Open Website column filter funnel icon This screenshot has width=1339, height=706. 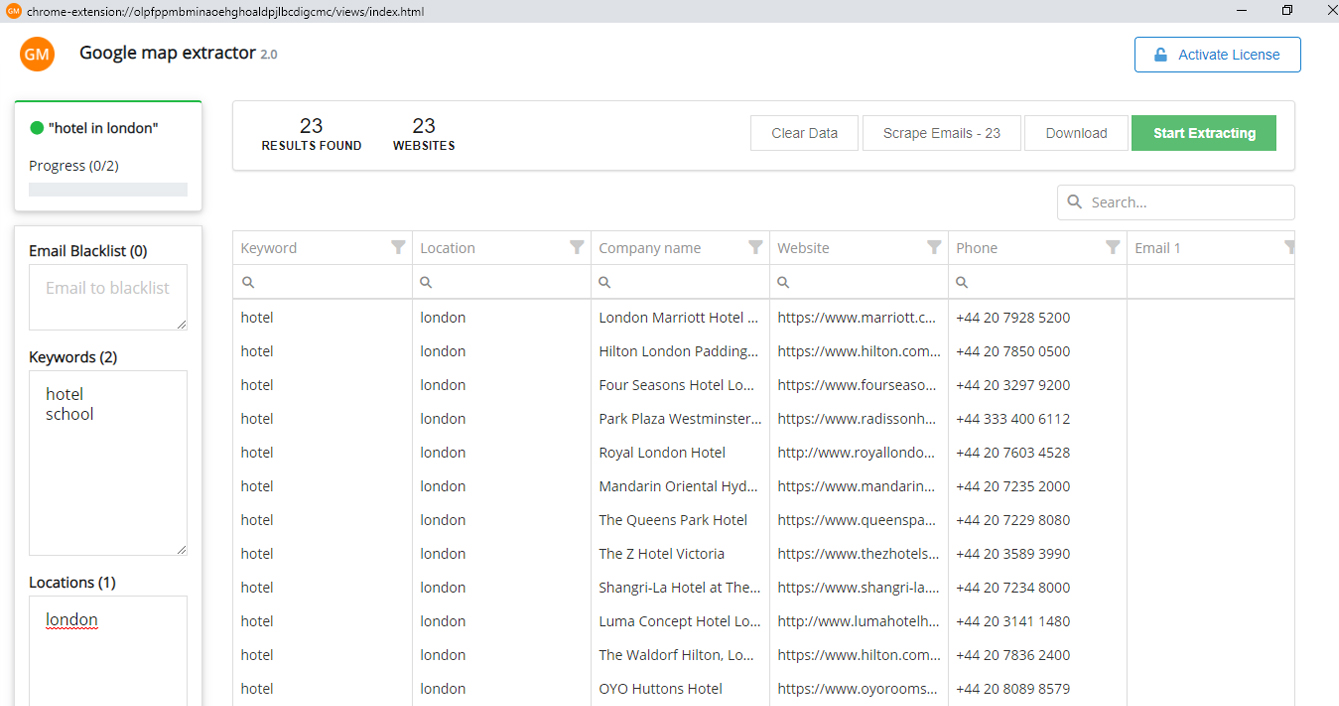934,248
